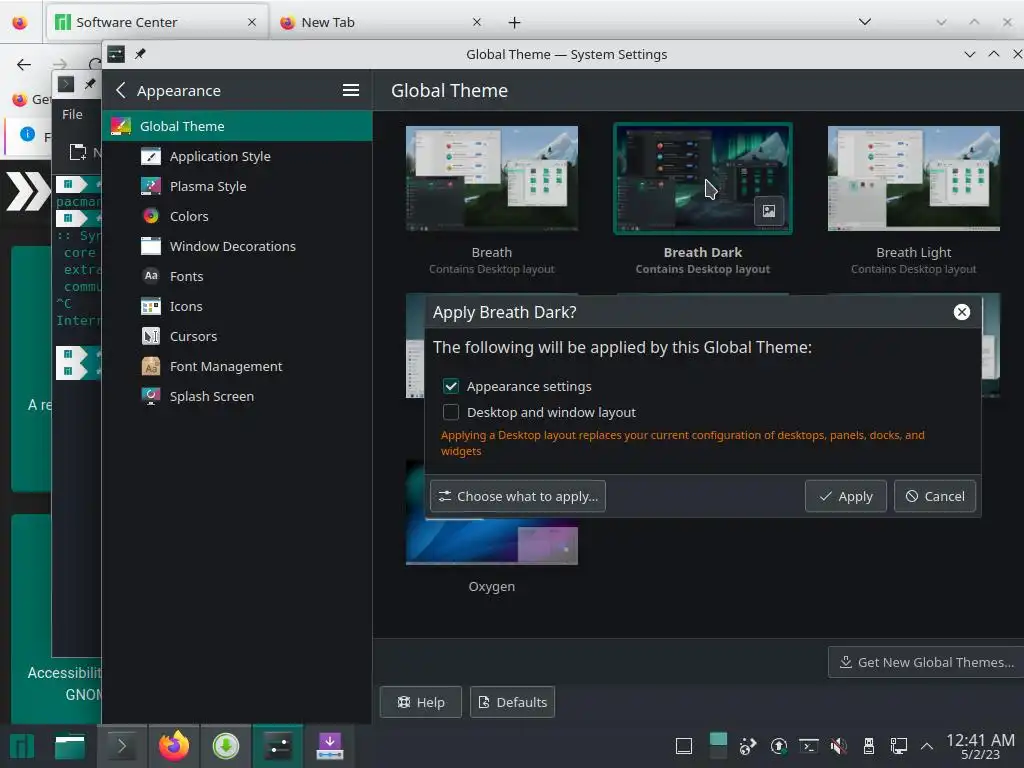This screenshot has height=768, width=1024.
Task: Open a new Firefox tab
Action: coord(515,23)
